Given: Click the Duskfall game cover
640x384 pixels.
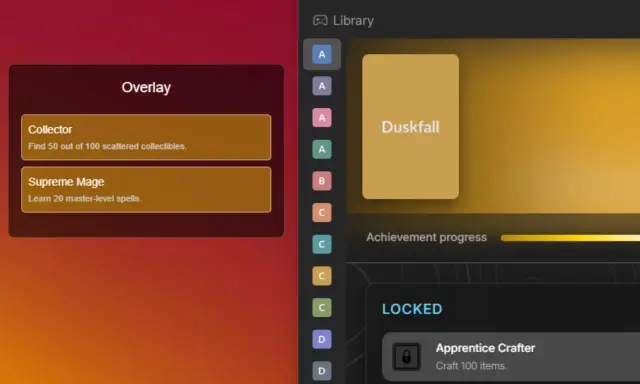Looking at the screenshot, I should click(410, 127).
